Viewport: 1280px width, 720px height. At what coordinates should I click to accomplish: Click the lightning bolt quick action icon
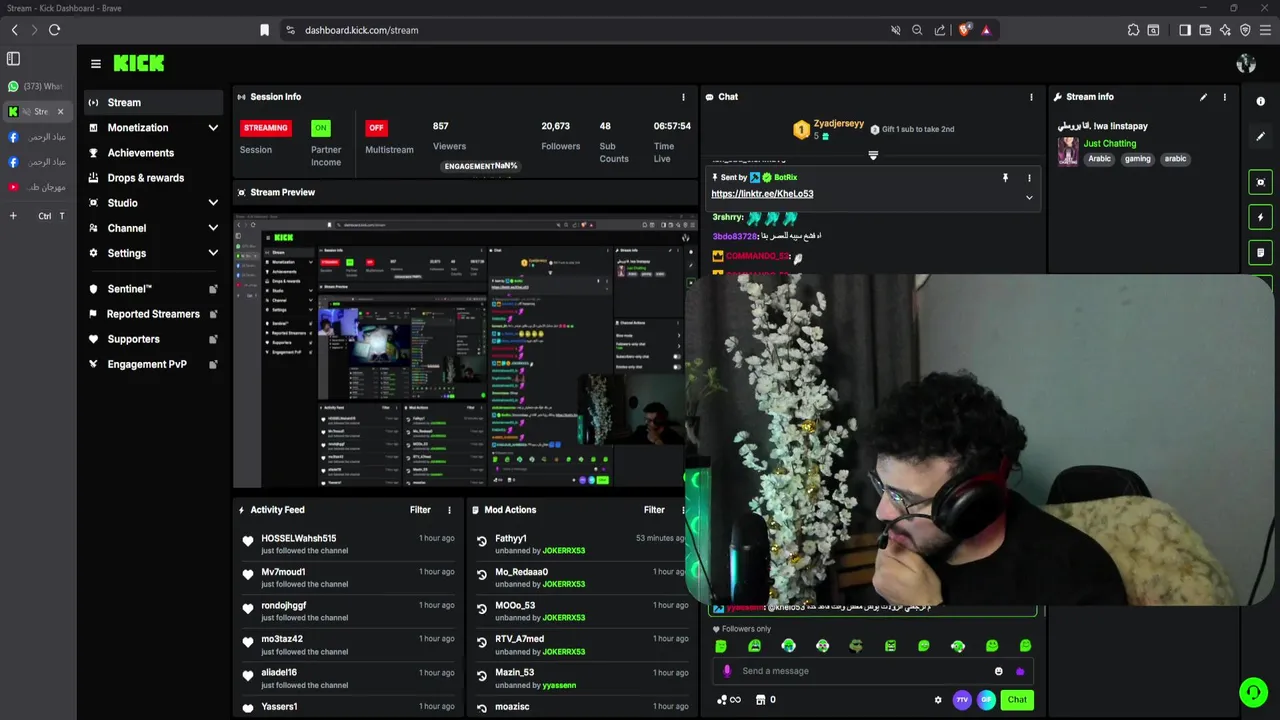(1260, 217)
